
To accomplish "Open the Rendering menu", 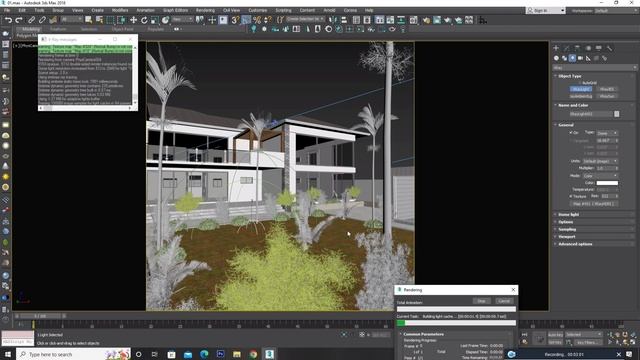I will tap(205, 10).
